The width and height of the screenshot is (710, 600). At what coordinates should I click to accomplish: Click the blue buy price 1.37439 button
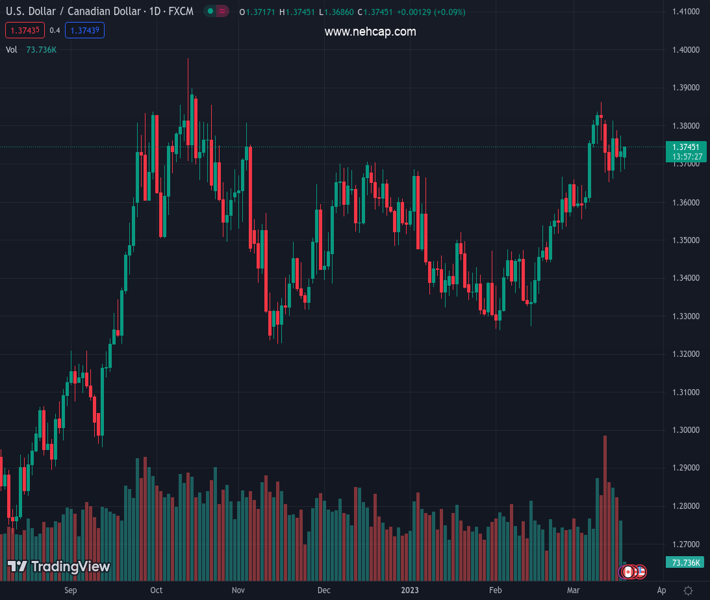[x=85, y=30]
